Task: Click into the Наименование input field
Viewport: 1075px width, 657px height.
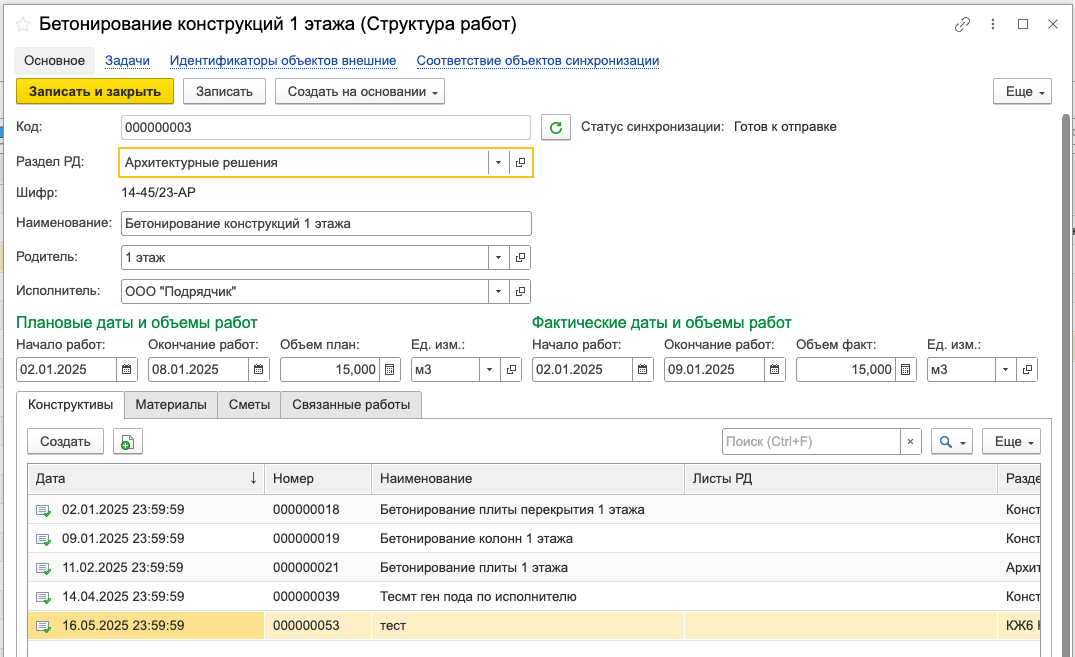Action: click(x=325, y=223)
